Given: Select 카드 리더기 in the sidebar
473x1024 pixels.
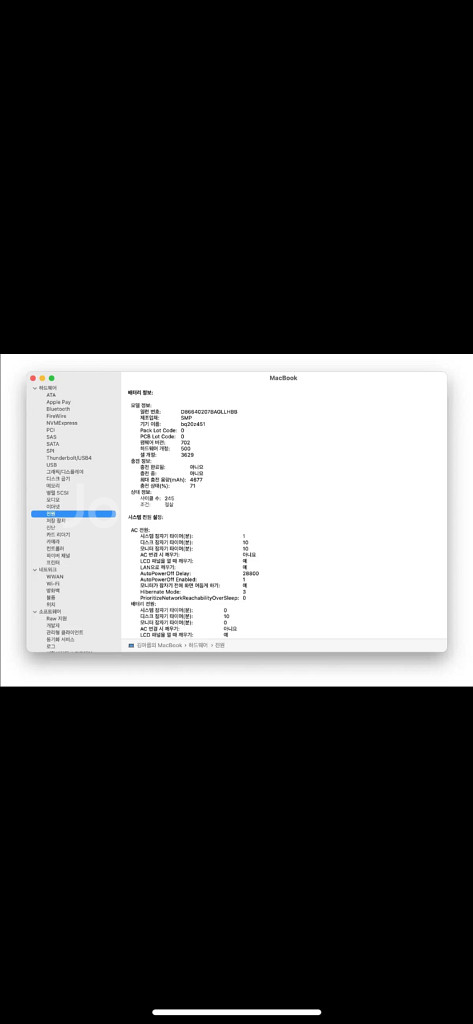Looking at the screenshot, I should tap(58, 535).
